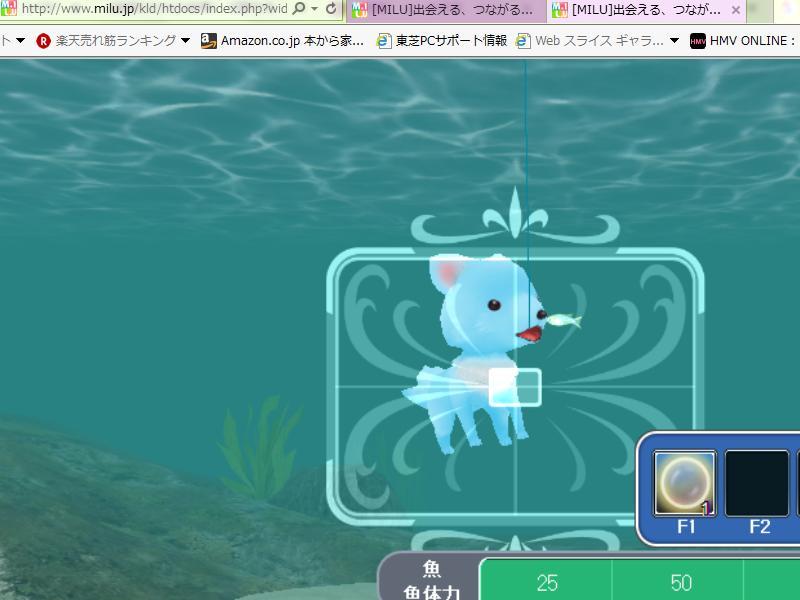Expand the Web スライス ギャラリー dropdown arrow
The image size is (800, 600).
pyautogui.click(x=674, y=41)
